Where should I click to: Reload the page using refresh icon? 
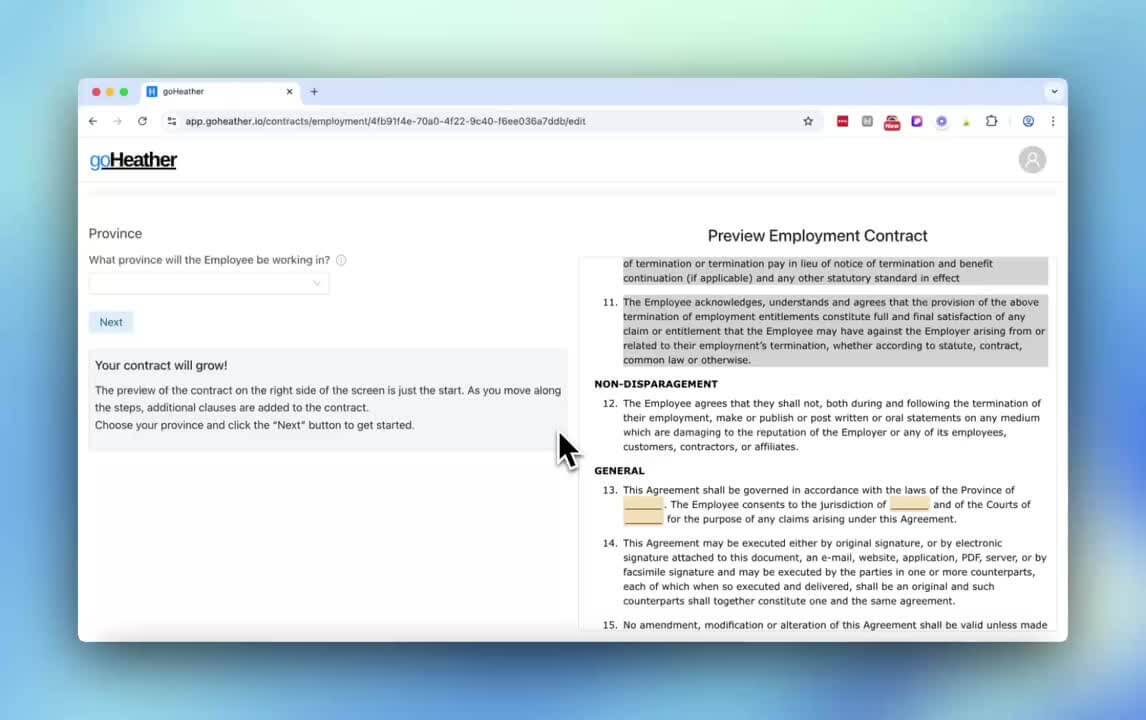point(142,121)
